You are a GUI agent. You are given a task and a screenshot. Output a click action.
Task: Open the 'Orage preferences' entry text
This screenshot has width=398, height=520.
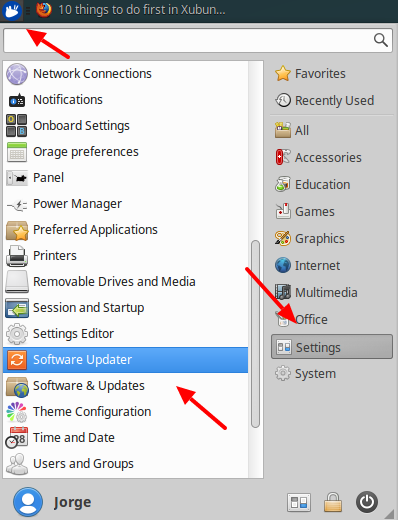click(x=86, y=152)
